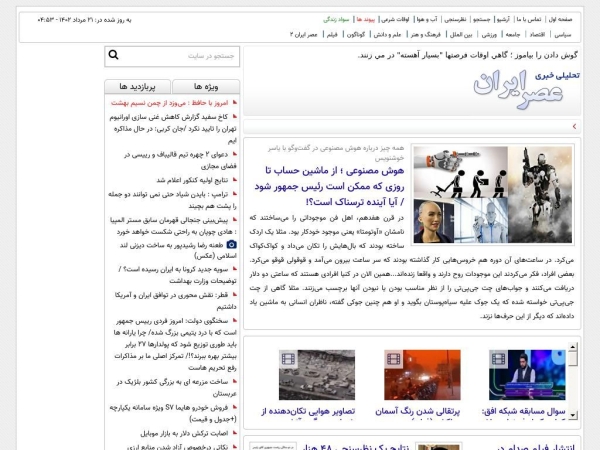The width and height of the screenshot is (600, 450).
Task: Open فروش خودرو هایما S7 link
Action: [x=173, y=413]
